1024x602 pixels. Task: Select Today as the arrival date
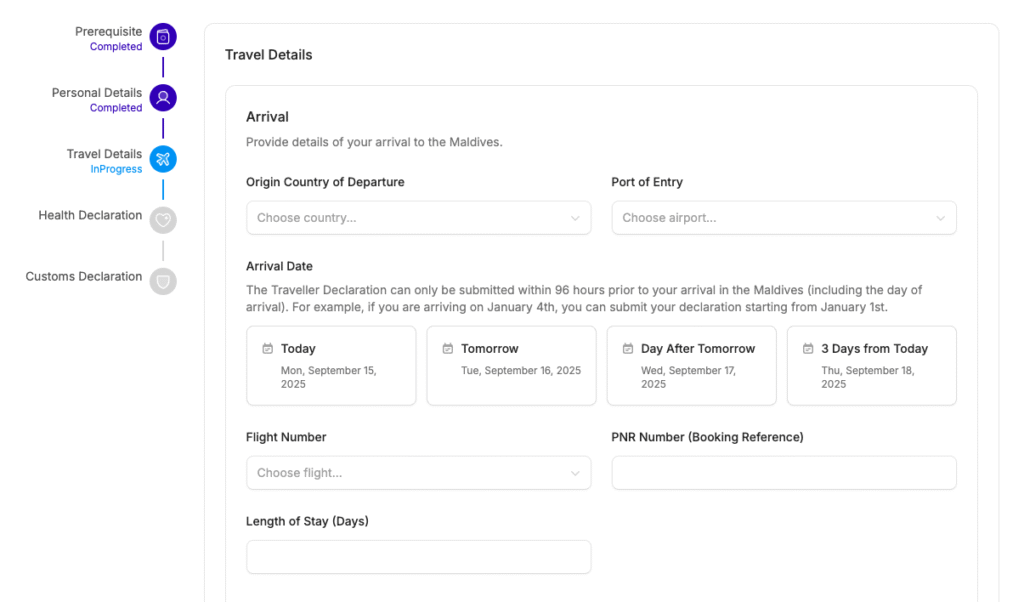[331, 365]
